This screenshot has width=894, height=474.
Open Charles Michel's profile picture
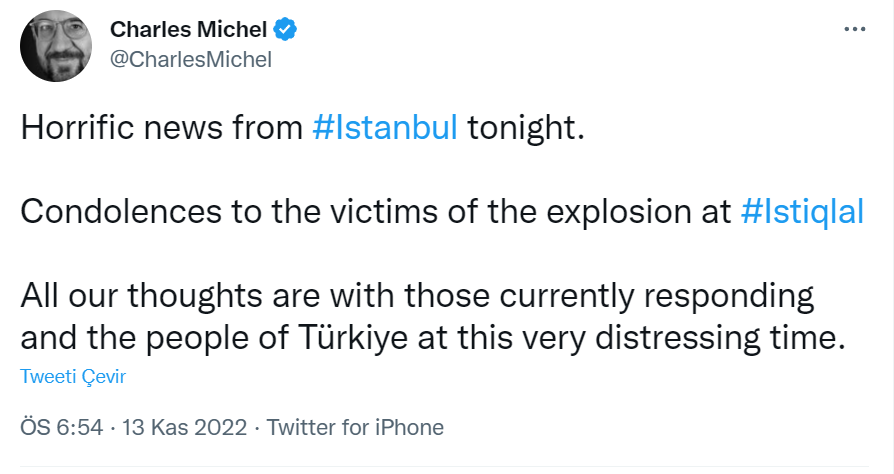[x=56, y=46]
